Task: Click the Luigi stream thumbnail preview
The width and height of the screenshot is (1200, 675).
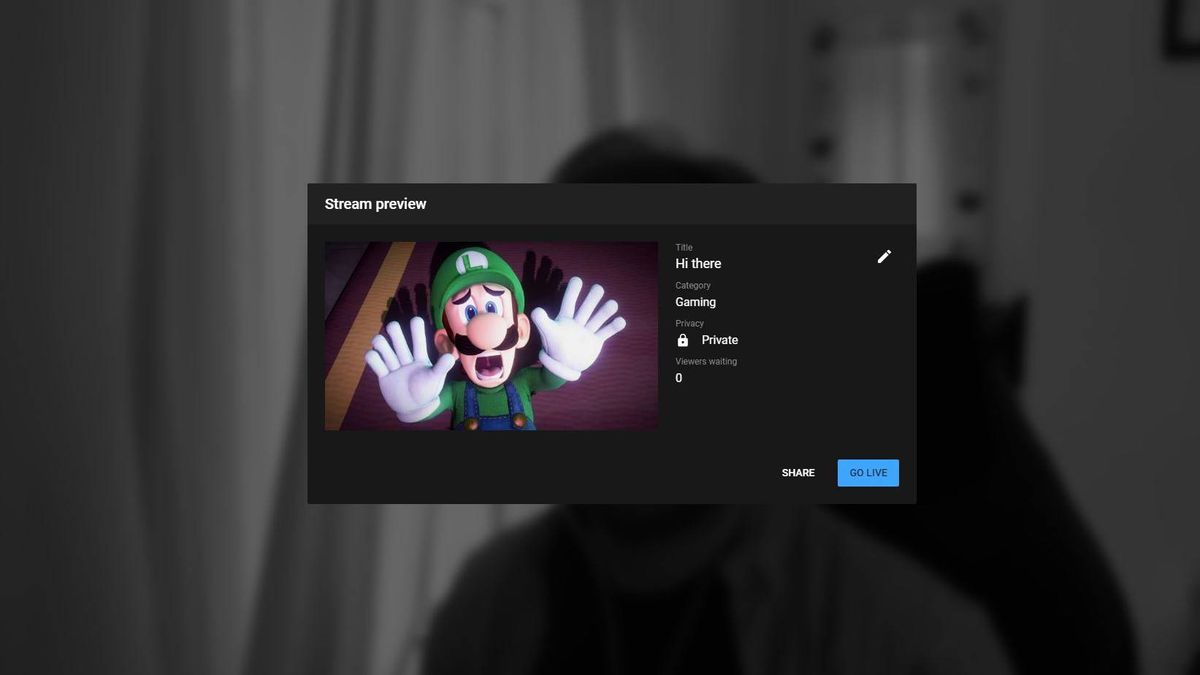Action: [491, 335]
